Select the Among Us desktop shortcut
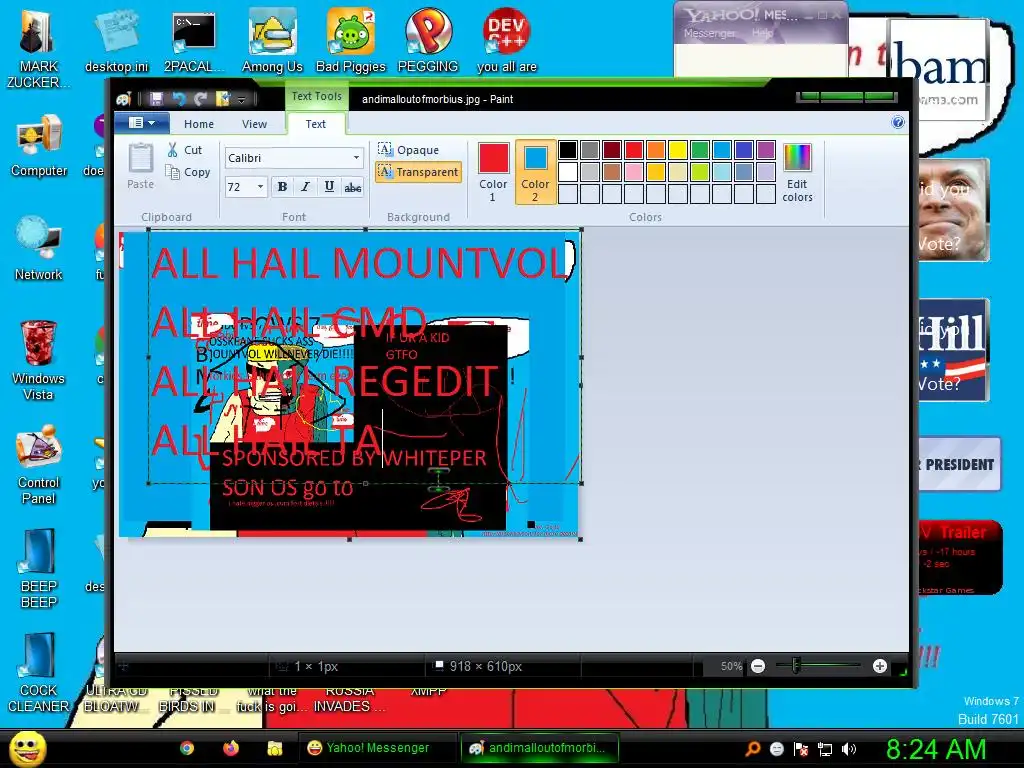The height and width of the screenshot is (768, 1024). [x=272, y=40]
